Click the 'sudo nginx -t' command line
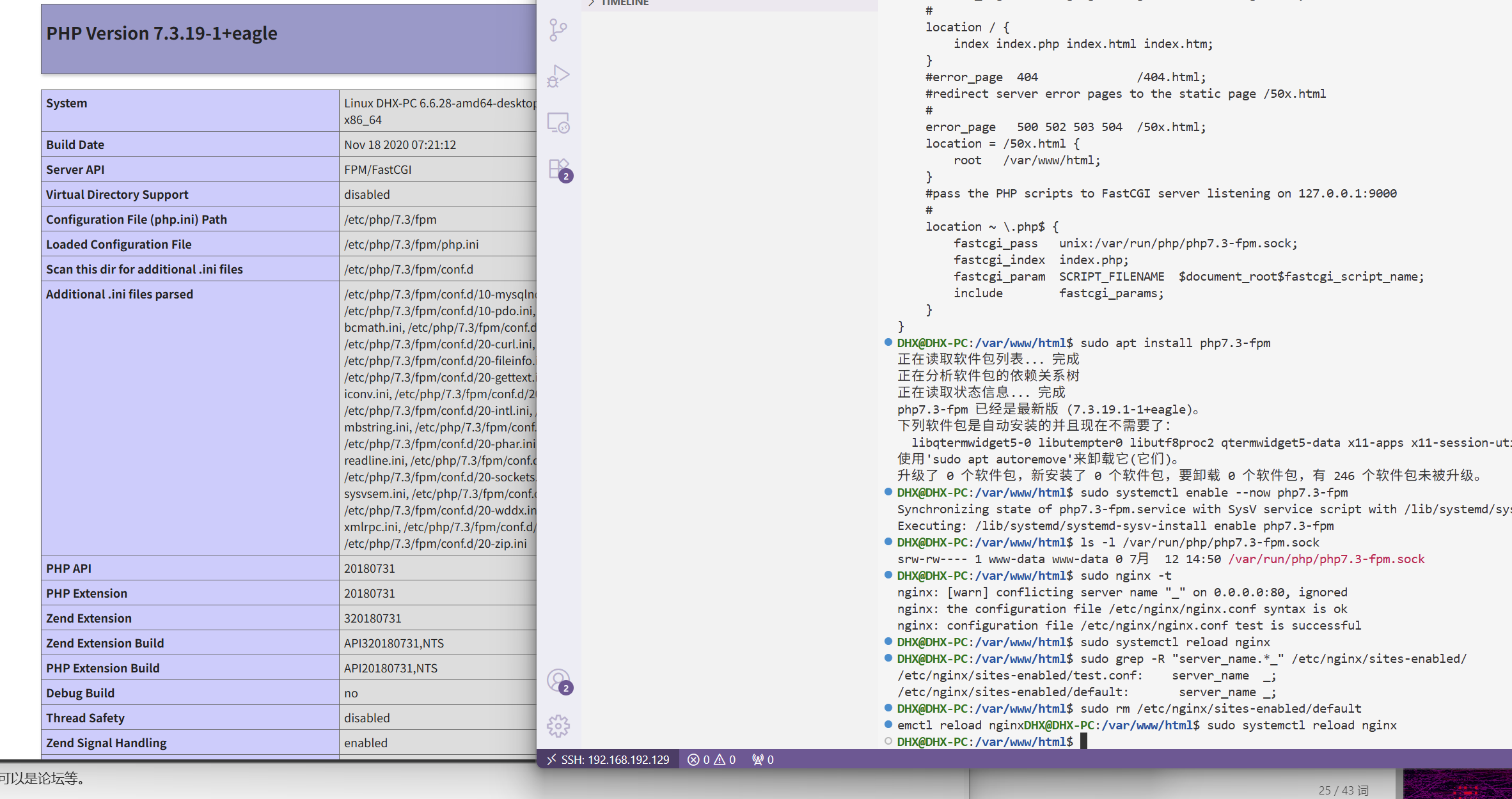The height and width of the screenshot is (799, 1512). [x=1126, y=575]
